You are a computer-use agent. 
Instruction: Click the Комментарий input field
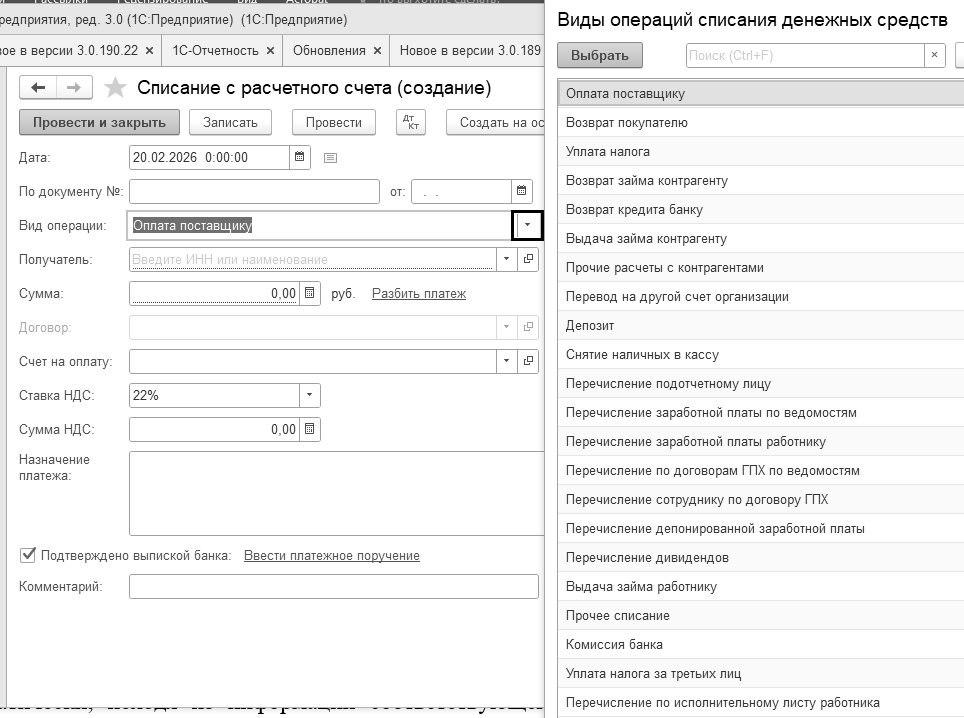coord(334,586)
